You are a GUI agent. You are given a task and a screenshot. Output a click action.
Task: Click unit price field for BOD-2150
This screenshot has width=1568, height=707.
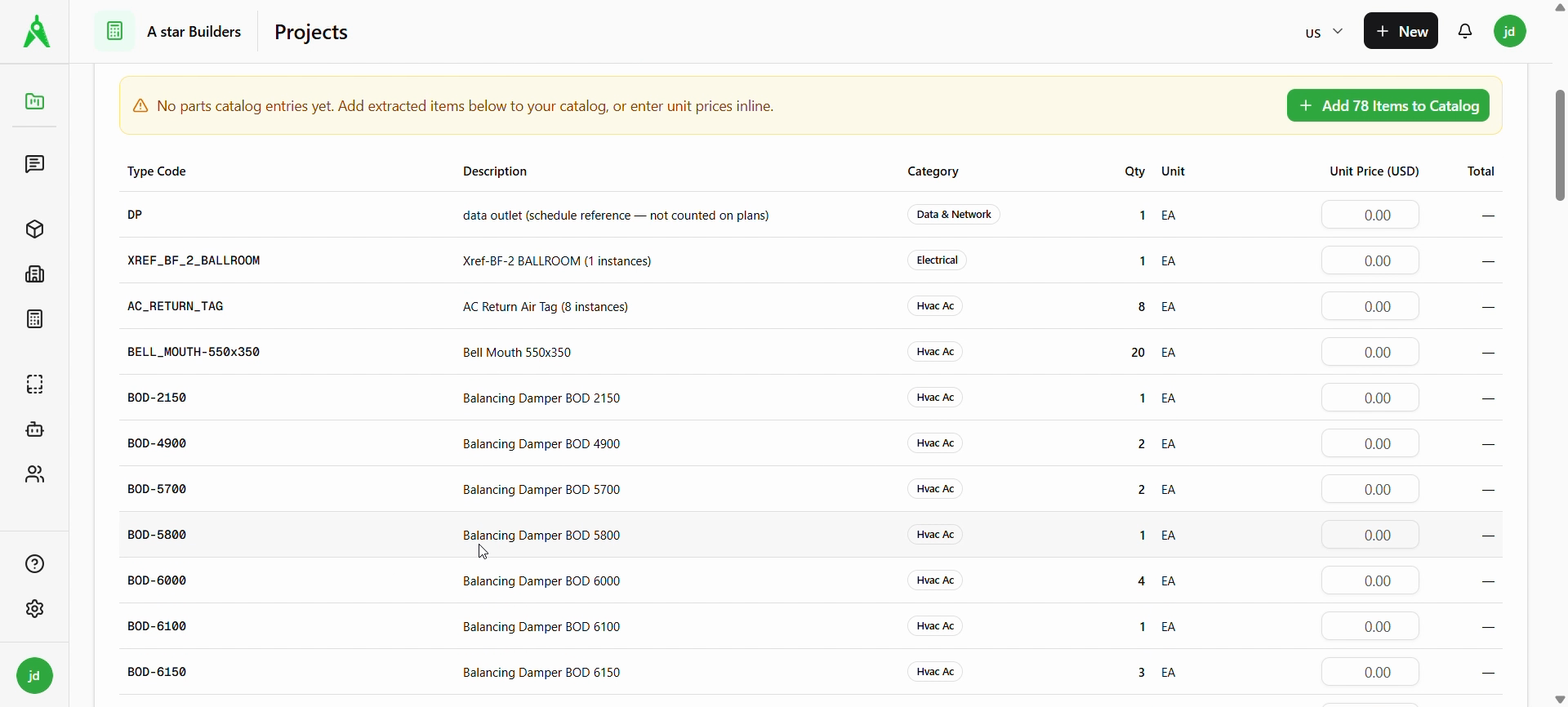pyautogui.click(x=1370, y=398)
